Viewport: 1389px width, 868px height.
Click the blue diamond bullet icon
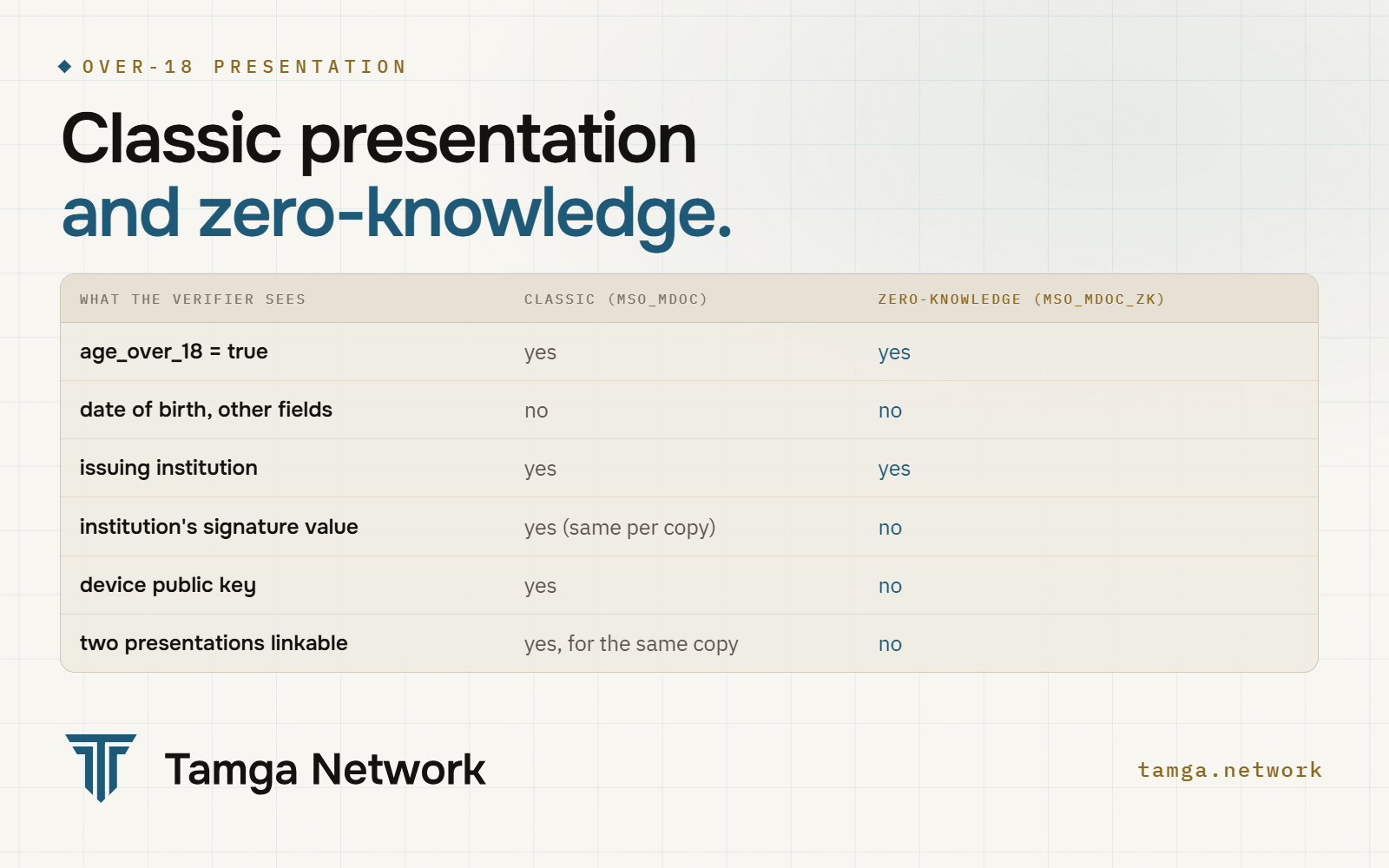pyautogui.click(x=65, y=67)
